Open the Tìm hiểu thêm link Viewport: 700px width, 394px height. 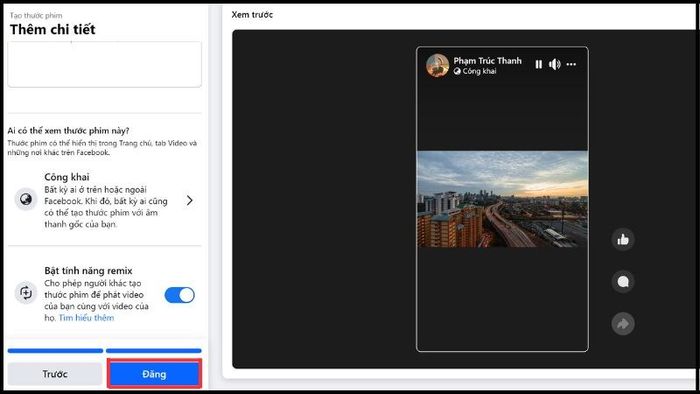pyautogui.click(x=87, y=318)
